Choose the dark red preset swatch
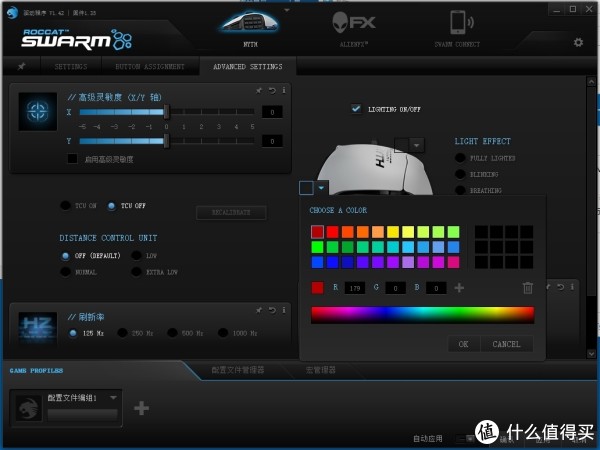 317,232
